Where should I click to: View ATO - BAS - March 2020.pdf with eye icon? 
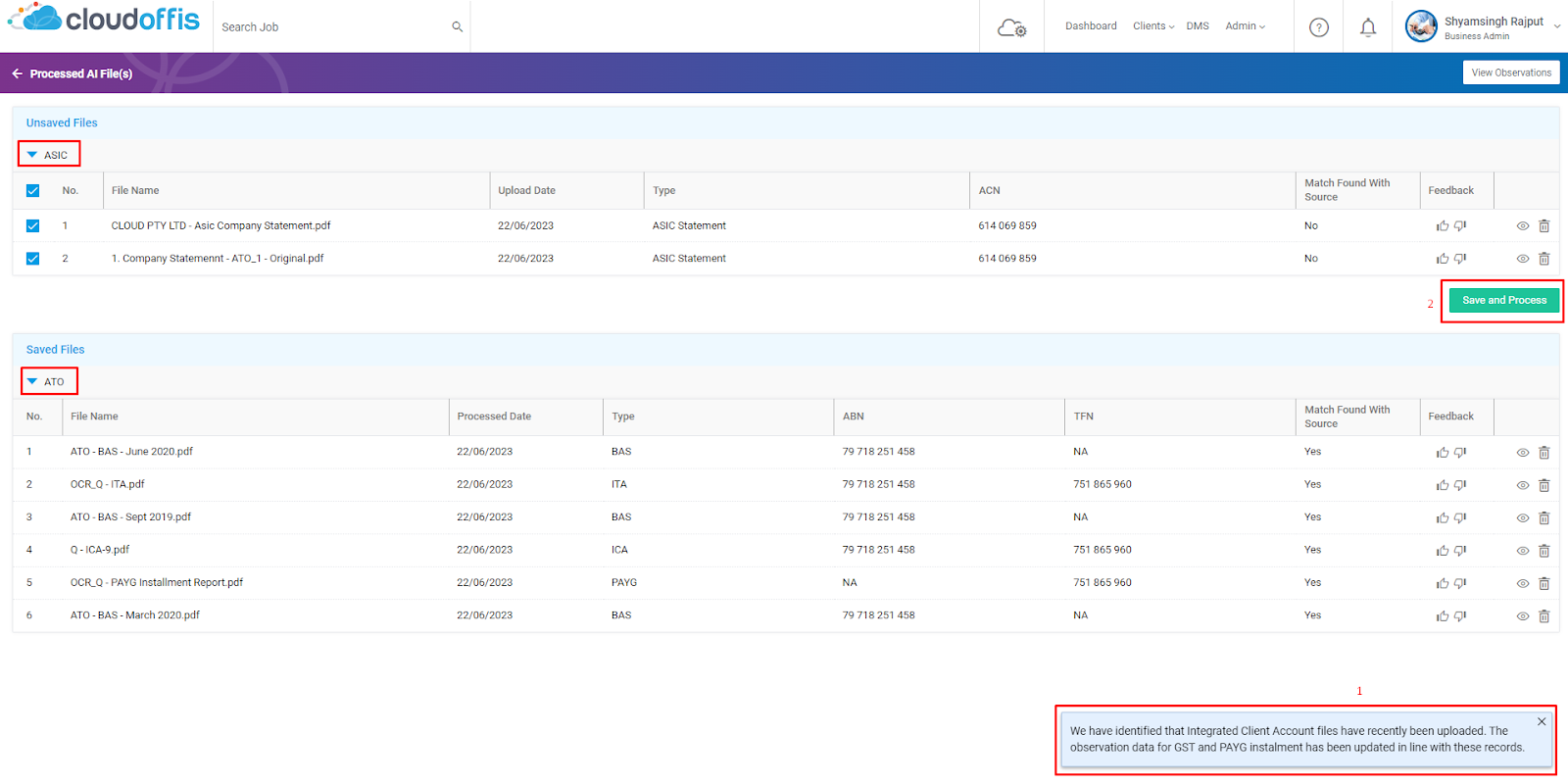click(1523, 616)
